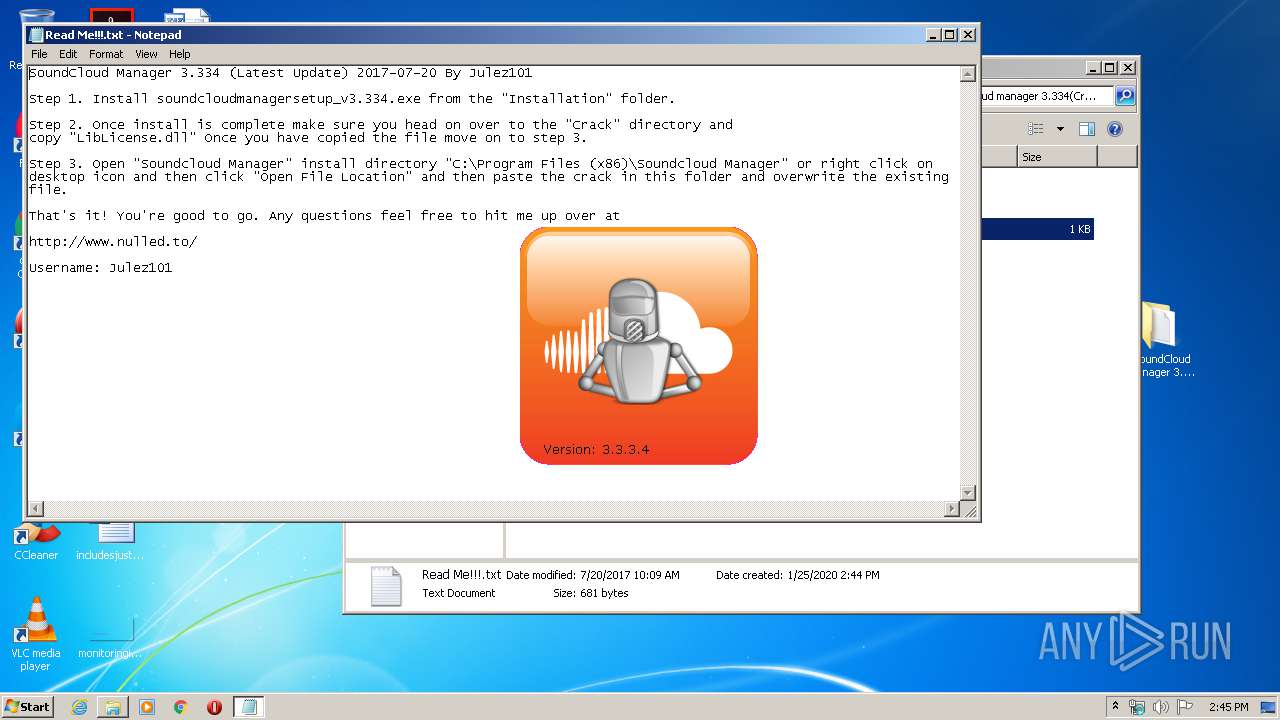Select the highlighted 1 KB file row in Explorer
The image size is (1280, 720).
[1037, 229]
